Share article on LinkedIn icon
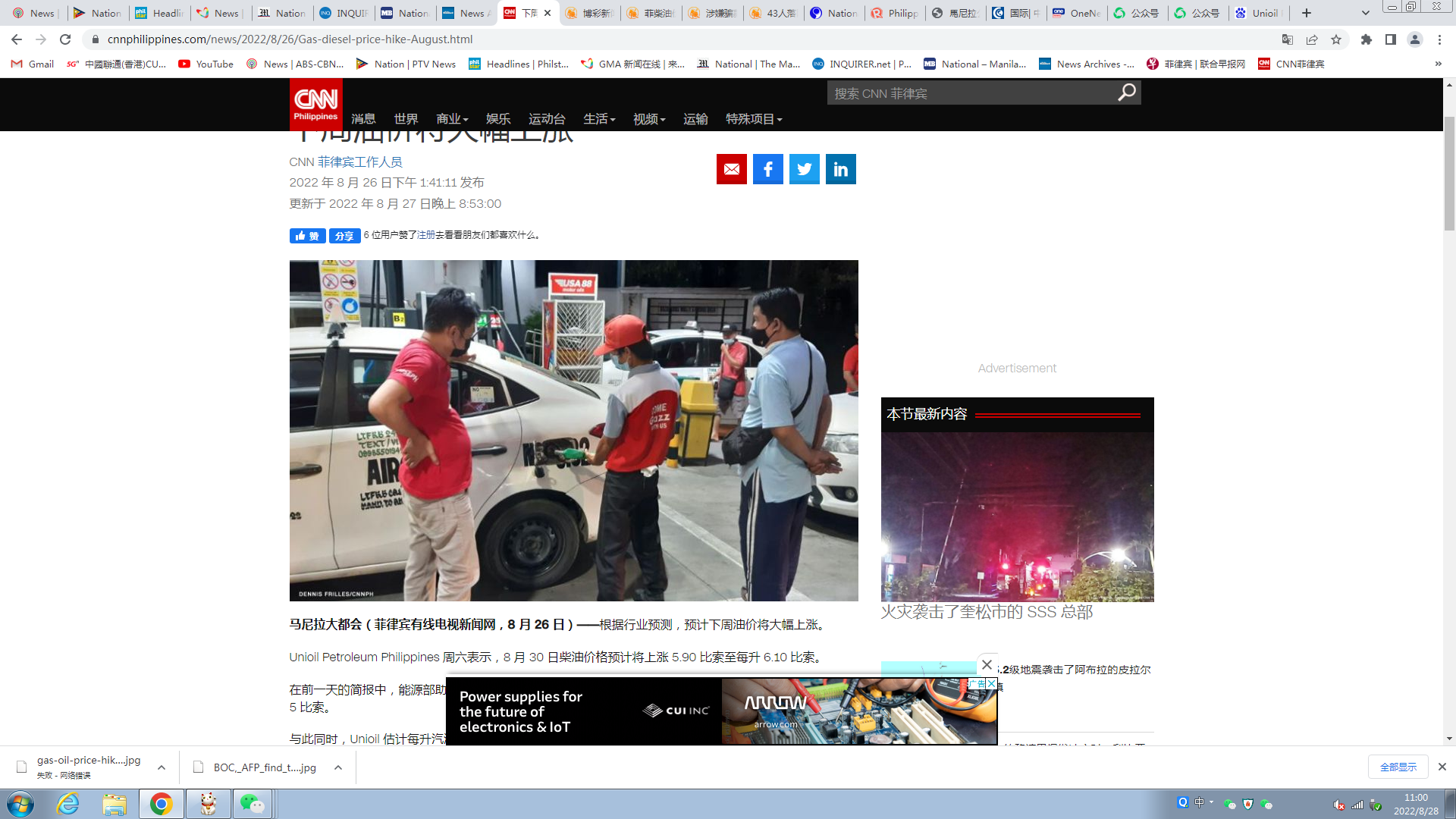 840,169
